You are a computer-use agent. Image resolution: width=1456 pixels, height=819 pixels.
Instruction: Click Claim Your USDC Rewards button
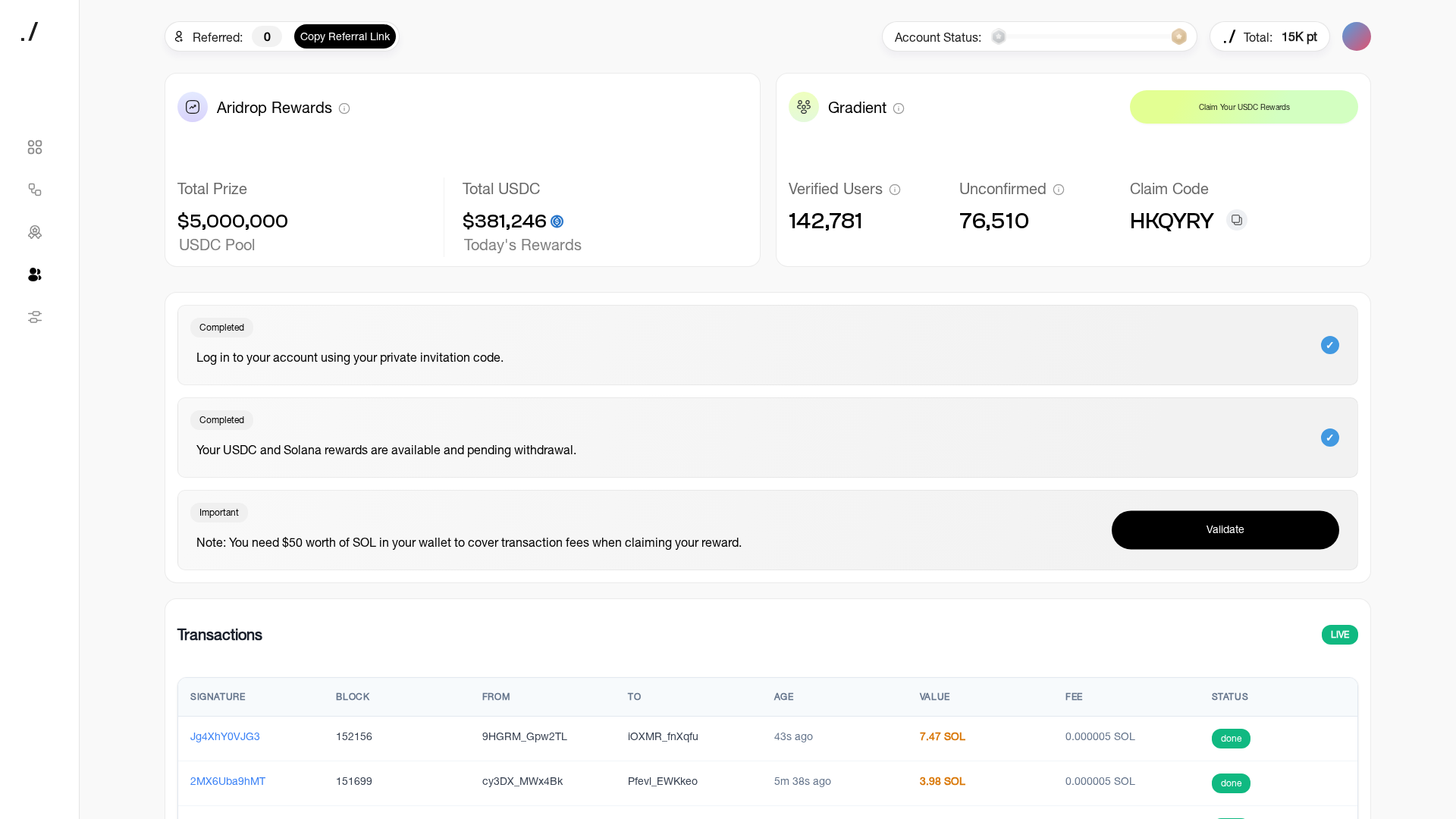point(1244,107)
